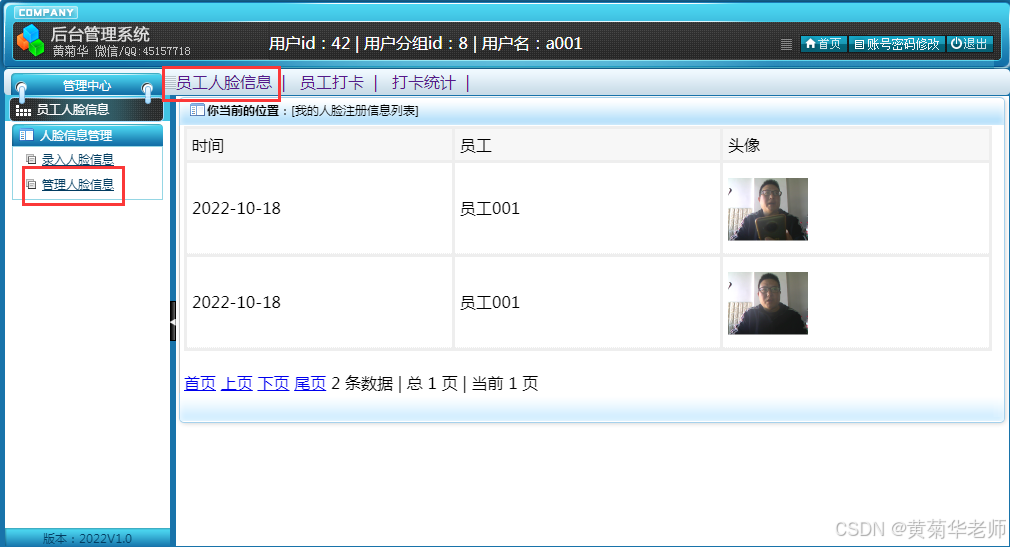Collapse the sidebar with splitter arrow
Viewport: 1010px width, 547px height.
point(173,320)
